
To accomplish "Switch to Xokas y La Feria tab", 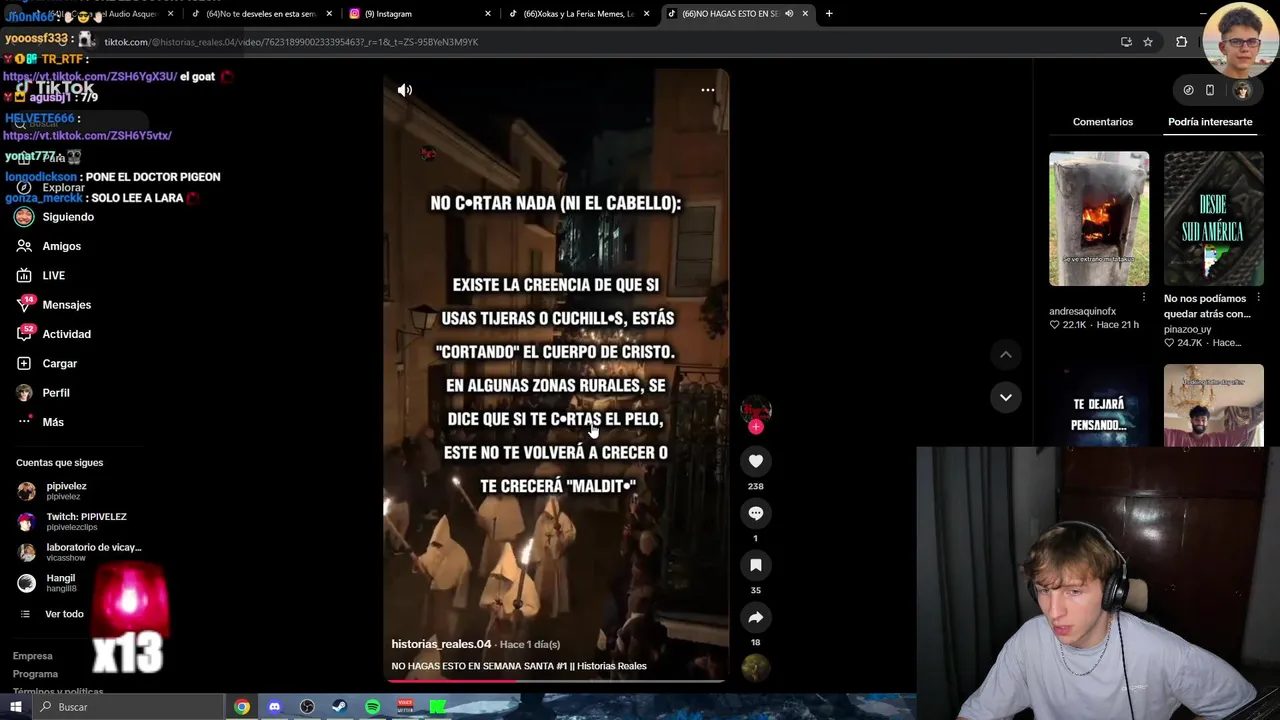I will click(x=579, y=14).
